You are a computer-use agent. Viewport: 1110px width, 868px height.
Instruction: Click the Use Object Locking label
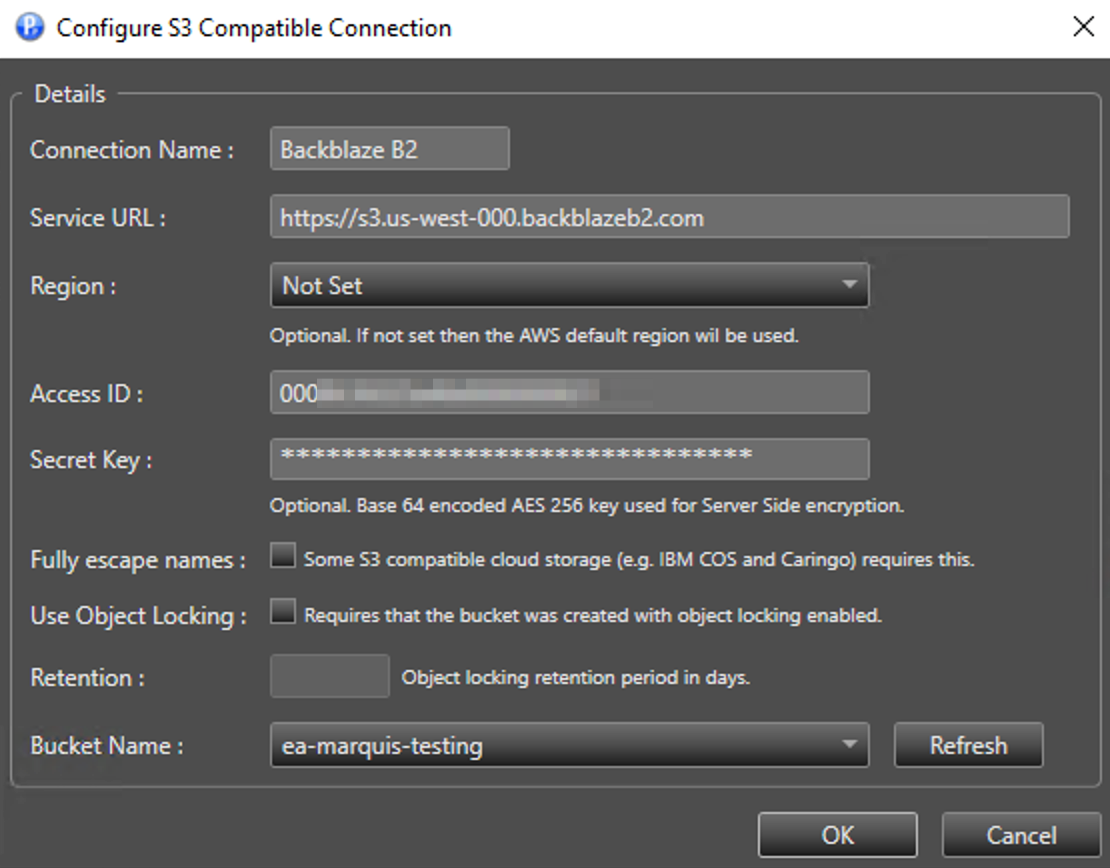tap(138, 616)
